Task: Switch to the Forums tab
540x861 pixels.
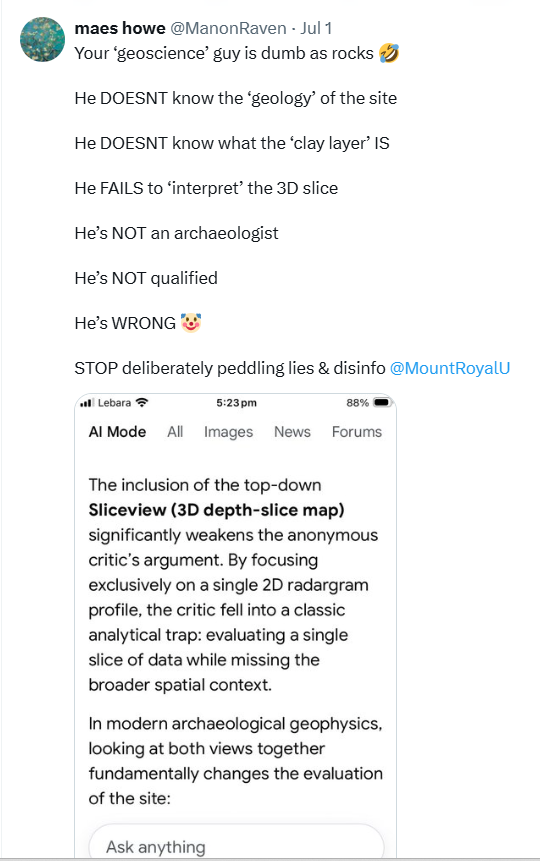Action: coord(357,432)
